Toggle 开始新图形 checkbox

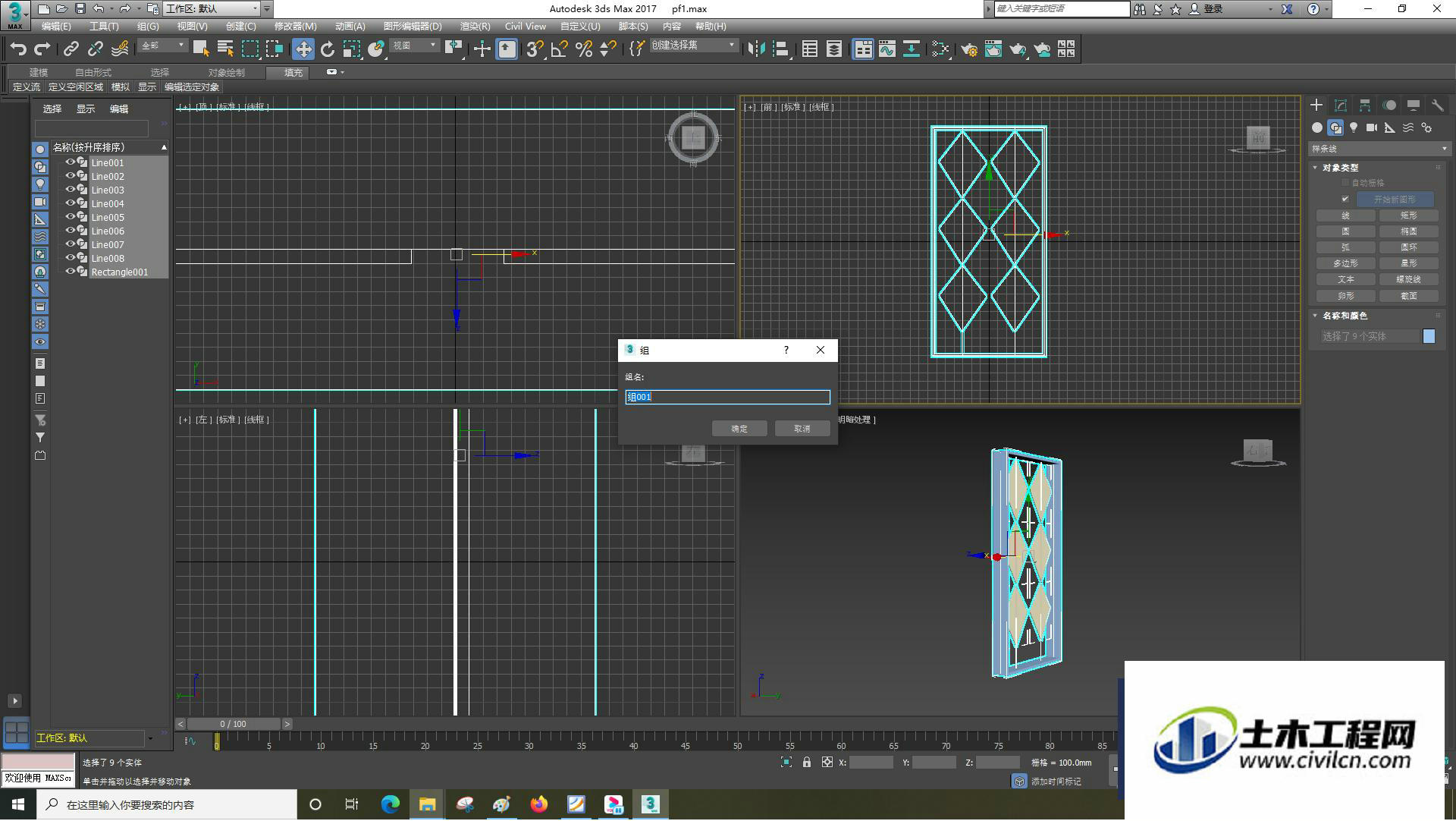(1345, 200)
